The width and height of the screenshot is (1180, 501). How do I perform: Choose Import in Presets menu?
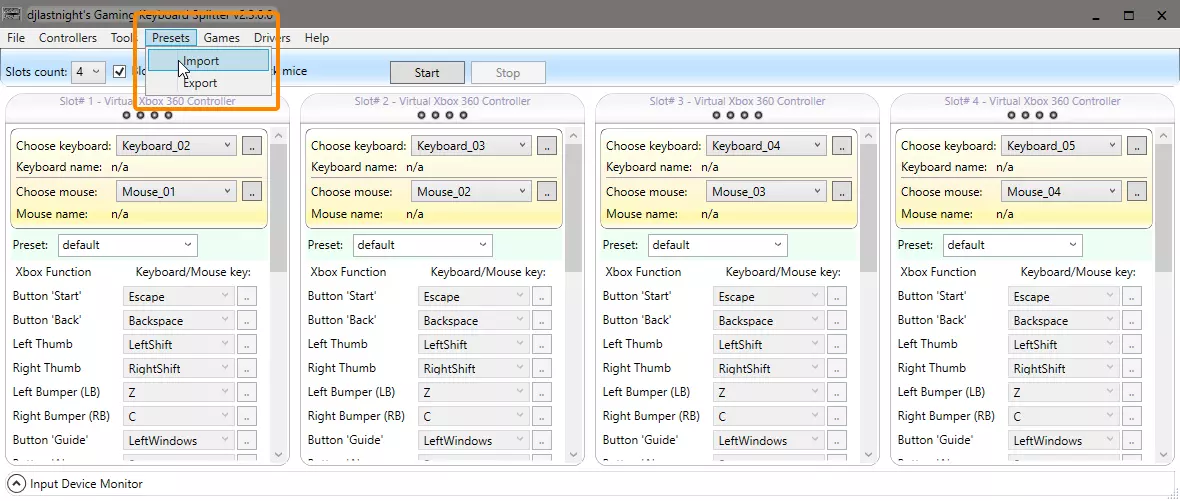208,61
